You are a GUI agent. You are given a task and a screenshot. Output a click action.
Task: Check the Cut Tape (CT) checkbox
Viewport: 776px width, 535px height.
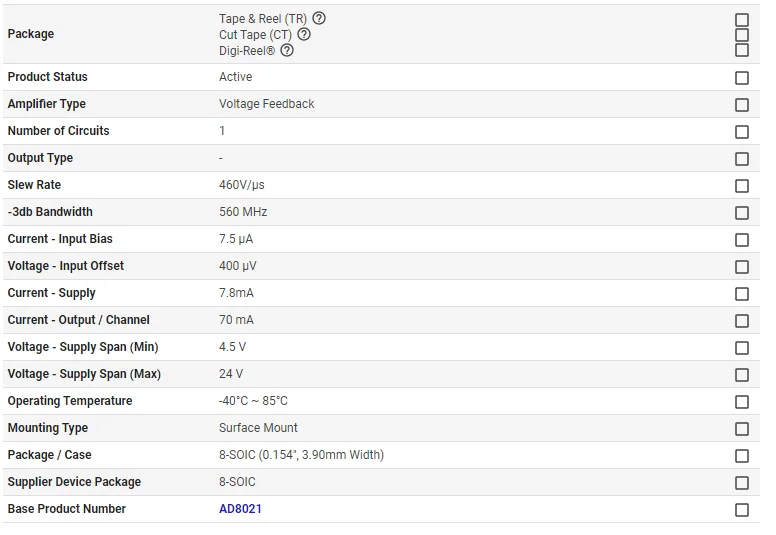(742, 35)
